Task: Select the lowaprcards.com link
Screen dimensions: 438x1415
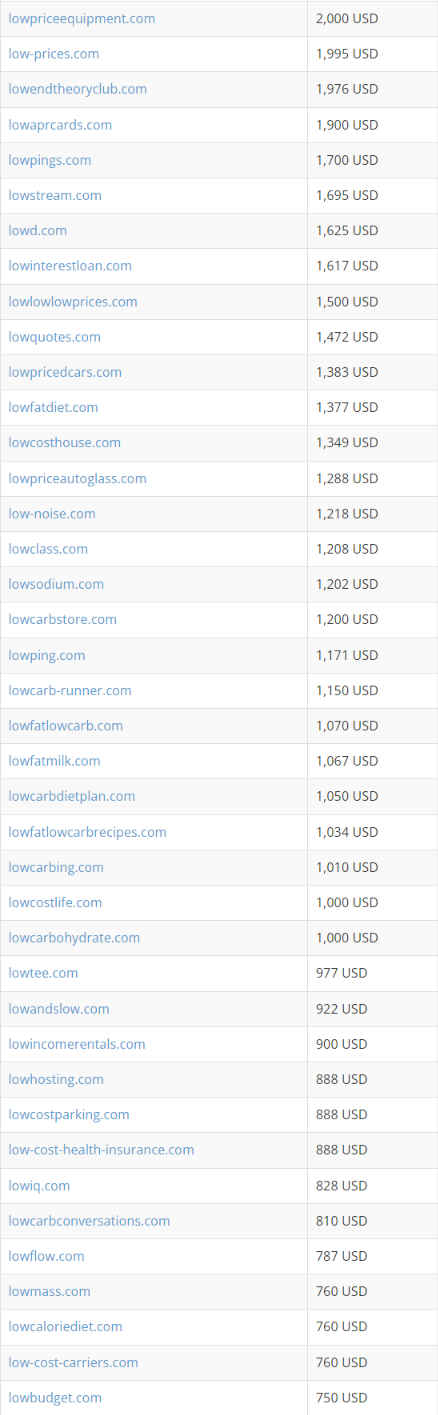Action: pyautogui.click(x=60, y=125)
